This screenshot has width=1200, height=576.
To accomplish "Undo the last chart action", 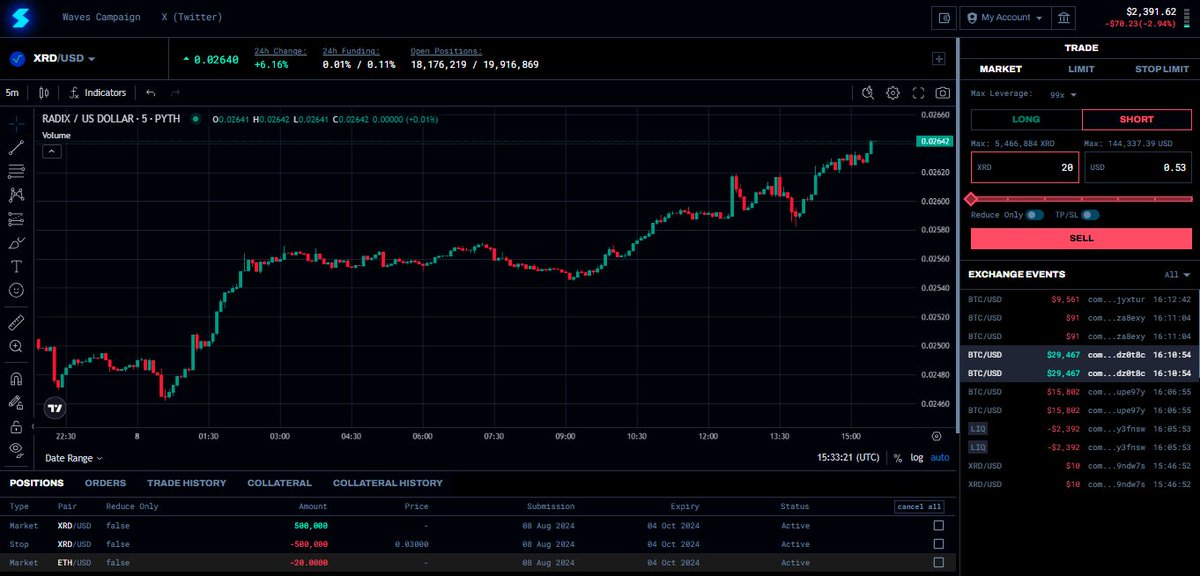I will coord(151,92).
